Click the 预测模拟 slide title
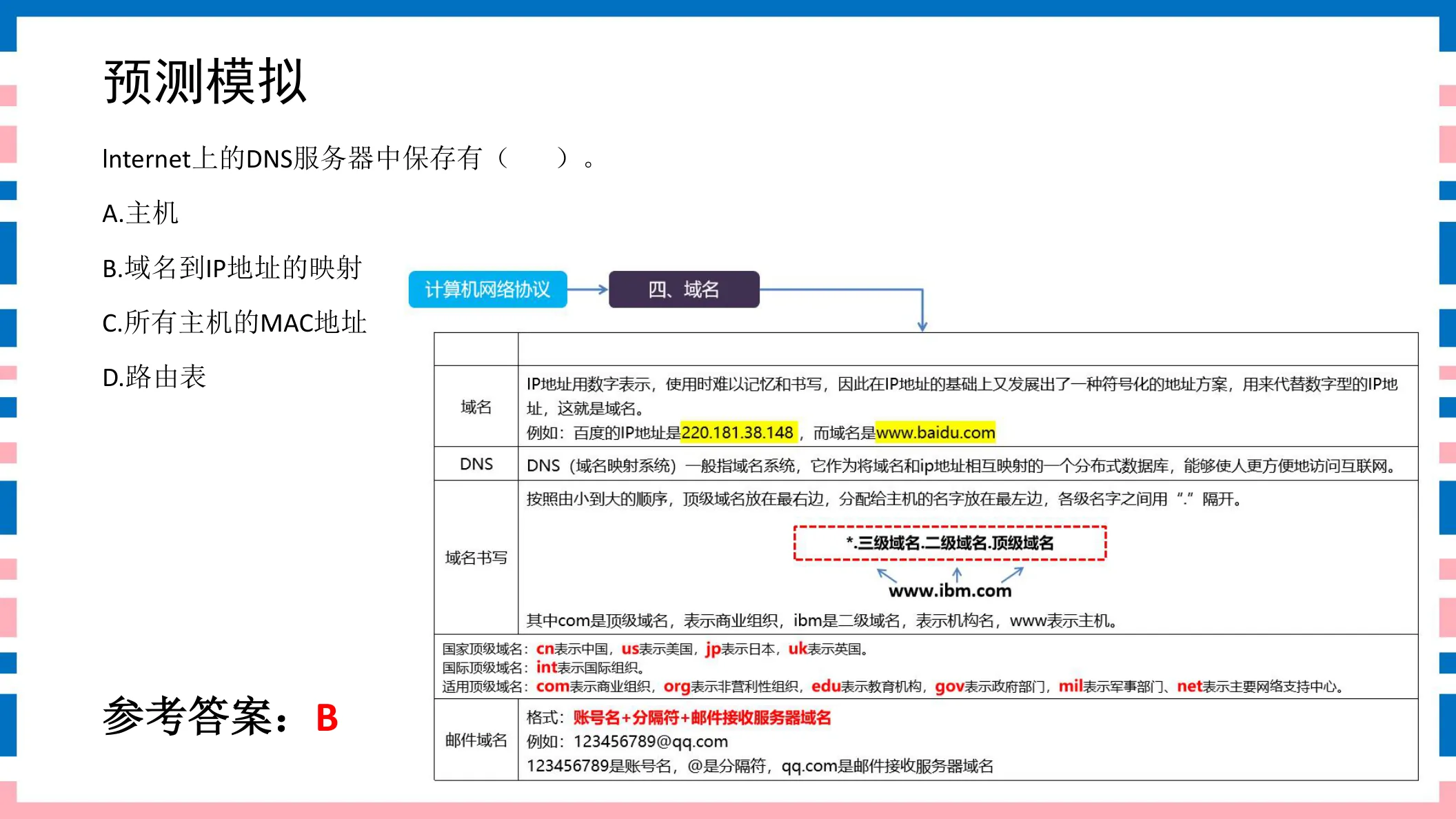 pos(205,81)
